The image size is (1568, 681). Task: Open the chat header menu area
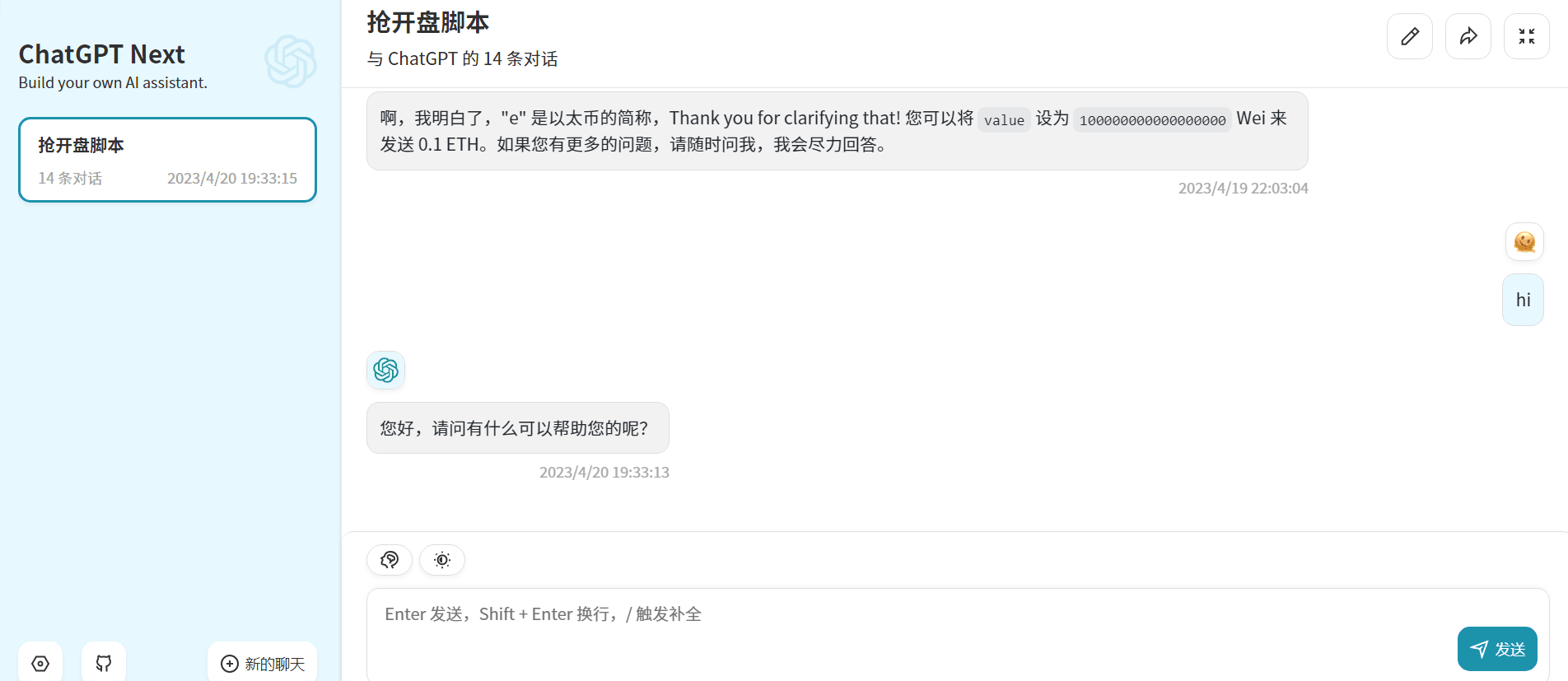pyautogui.click(x=461, y=58)
